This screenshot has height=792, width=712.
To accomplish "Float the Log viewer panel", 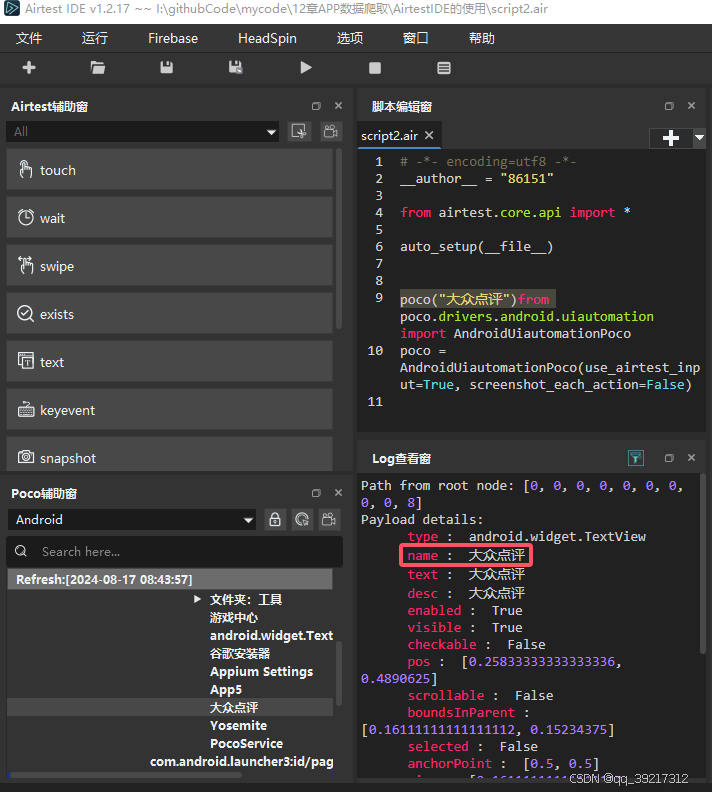I will tap(669, 458).
